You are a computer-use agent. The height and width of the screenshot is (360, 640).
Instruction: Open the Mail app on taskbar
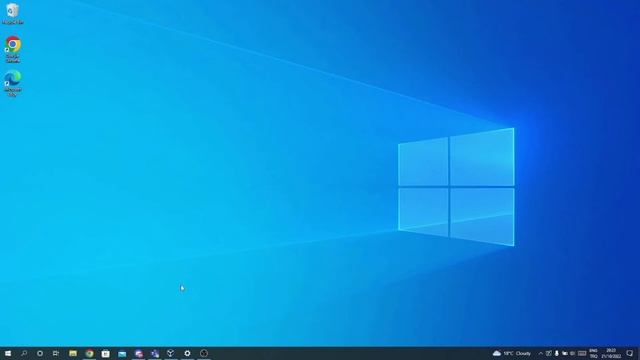(x=122, y=353)
